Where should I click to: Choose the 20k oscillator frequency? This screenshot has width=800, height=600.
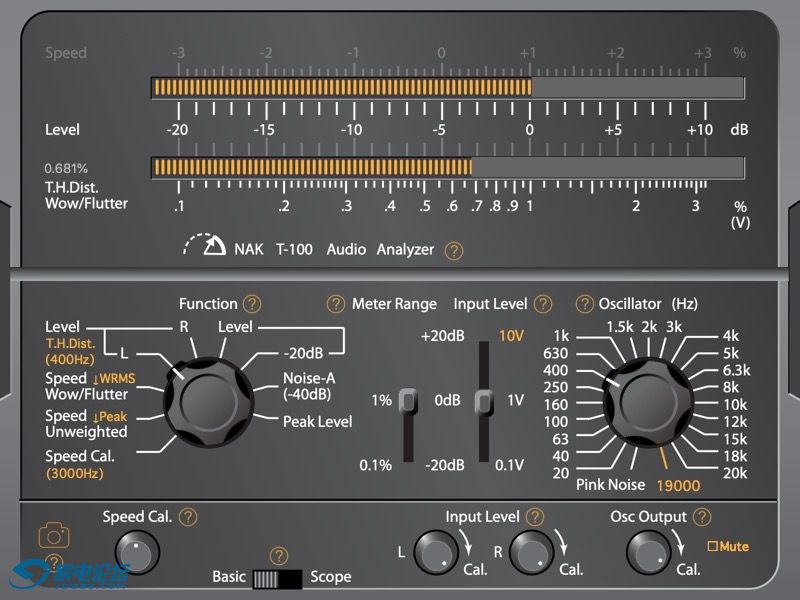point(735,473)
